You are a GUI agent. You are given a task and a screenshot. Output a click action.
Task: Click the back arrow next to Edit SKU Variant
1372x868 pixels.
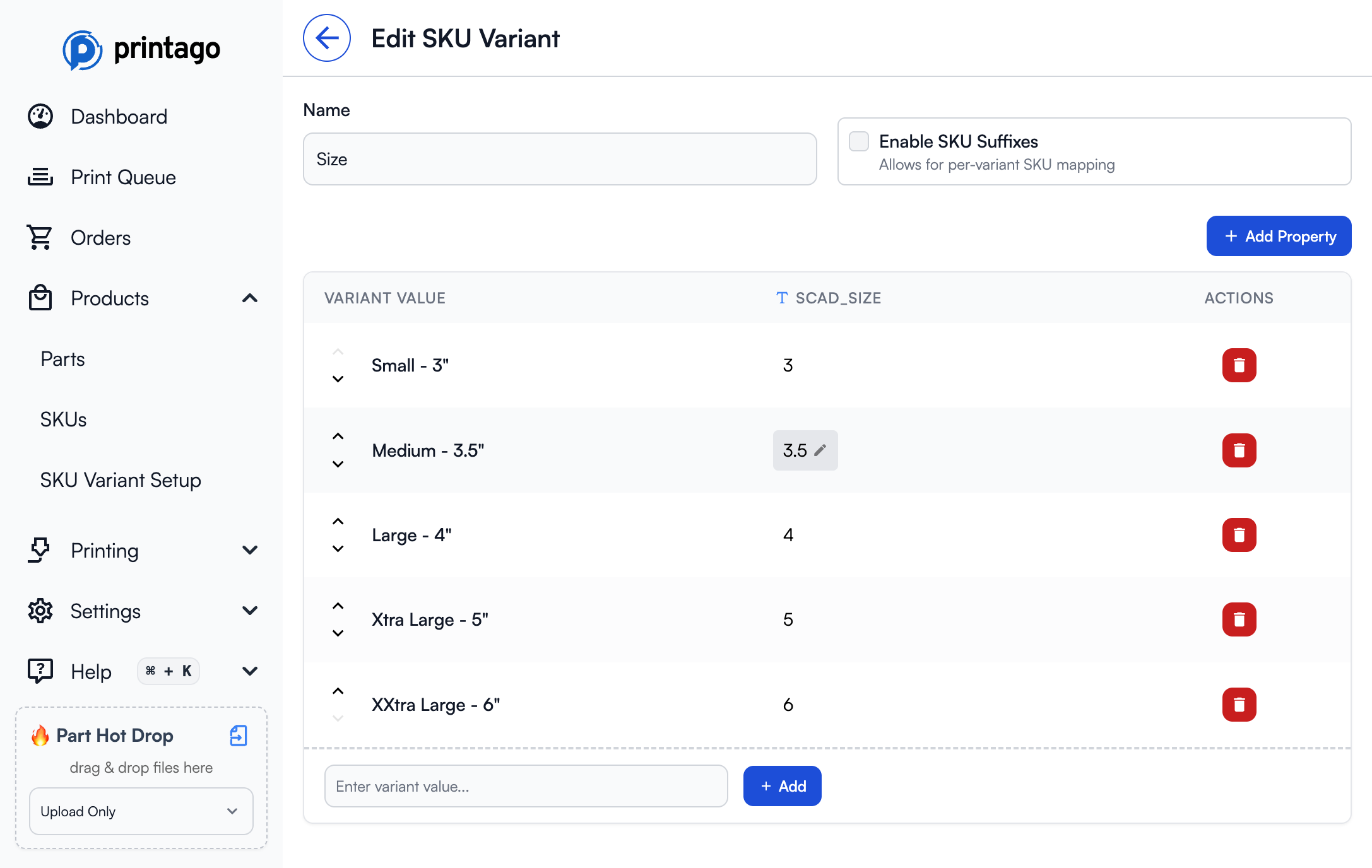click(326, 38)
